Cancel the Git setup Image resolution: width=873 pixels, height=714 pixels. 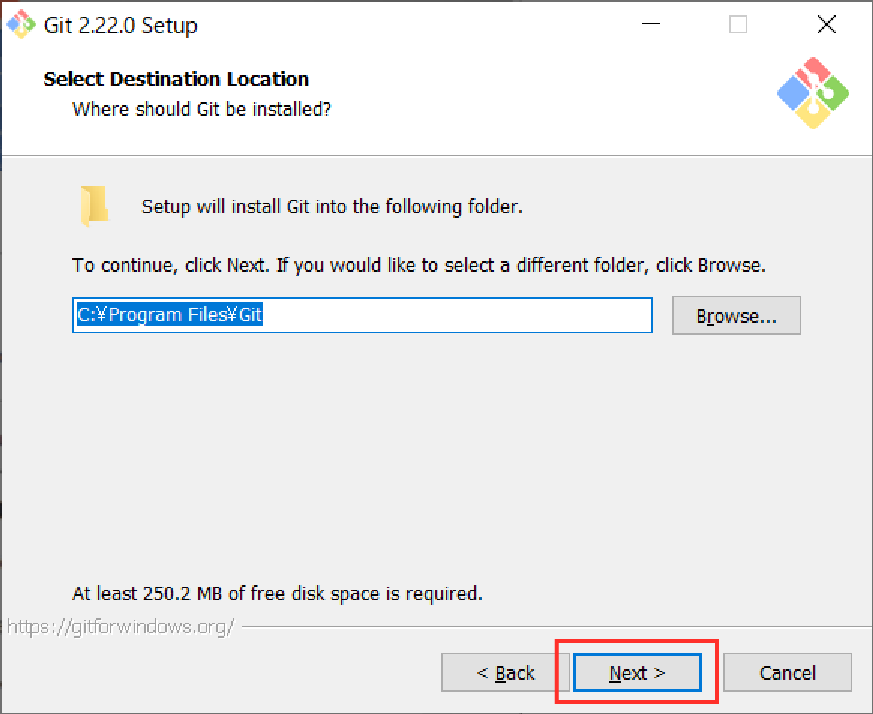(x=787, y=673)
